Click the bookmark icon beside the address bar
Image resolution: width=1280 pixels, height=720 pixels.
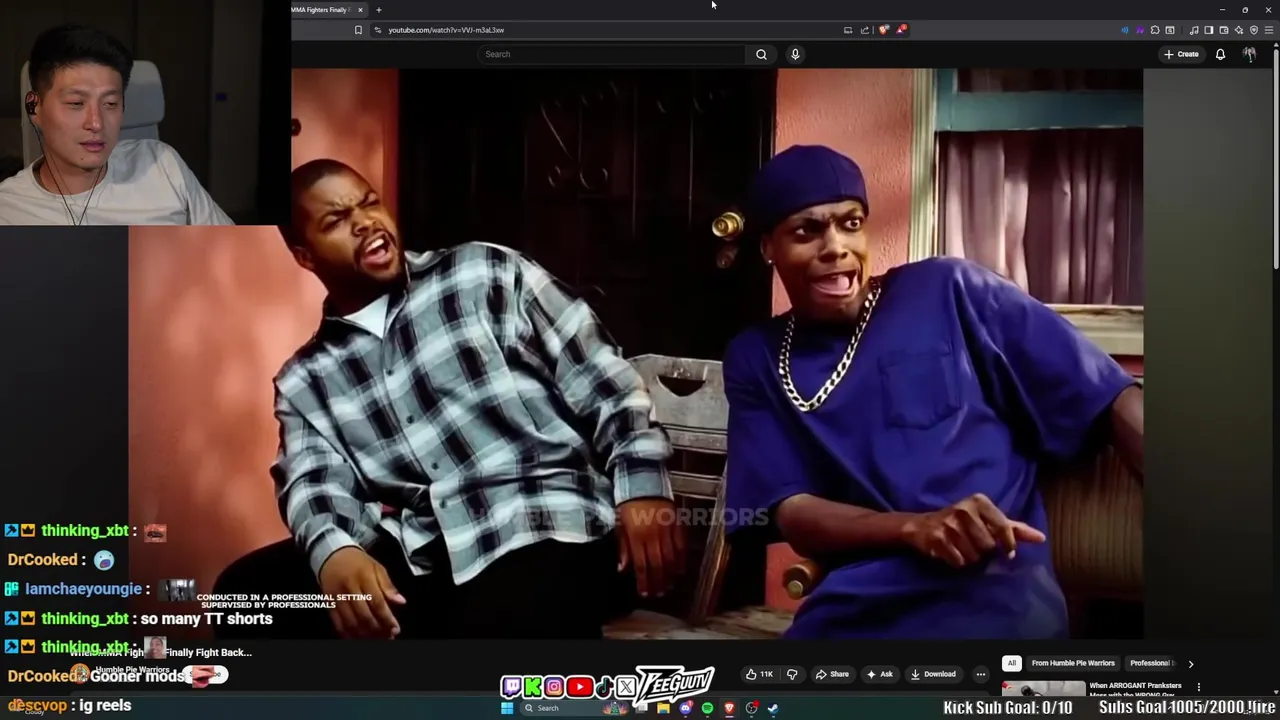(358, 30)
